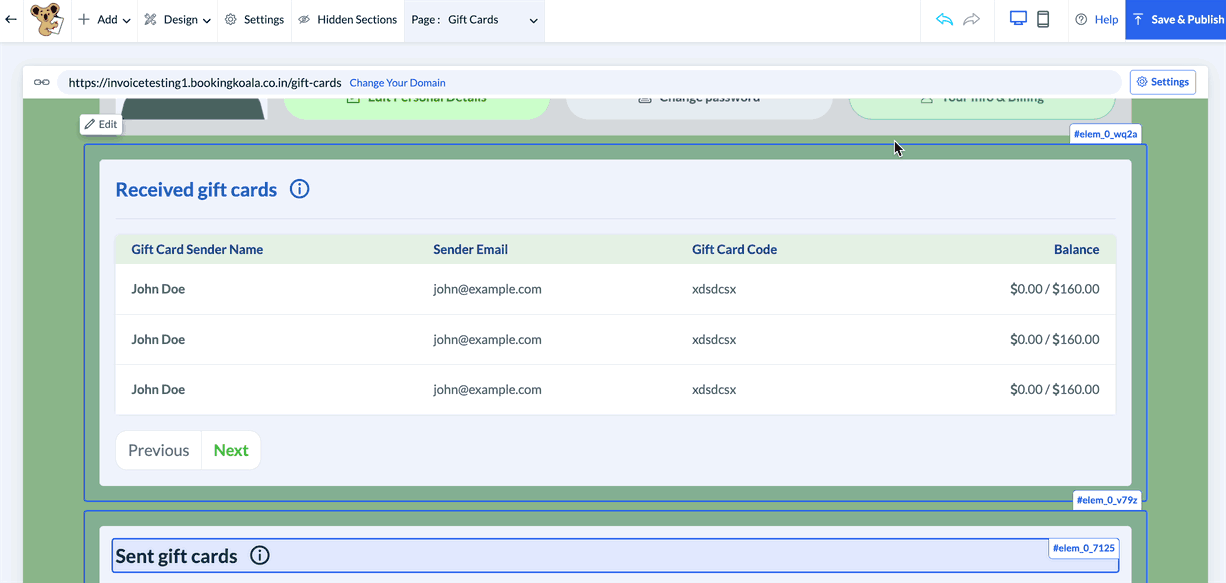Click the undo arrow icon
This screenshot has width=1226, height=583.
pos(944,19)
